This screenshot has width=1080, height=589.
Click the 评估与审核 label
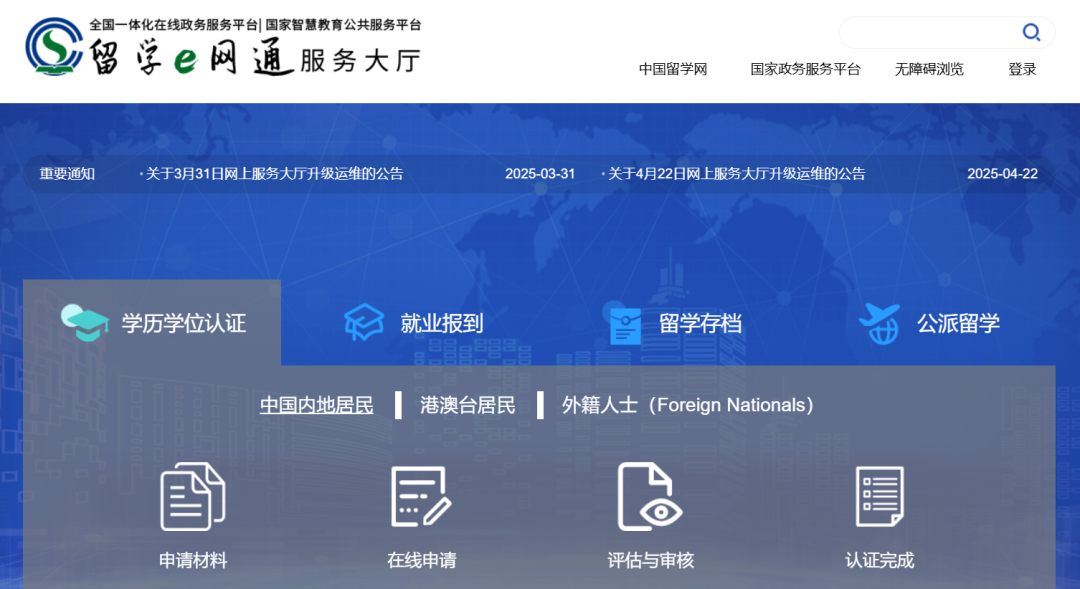(650, 561)
